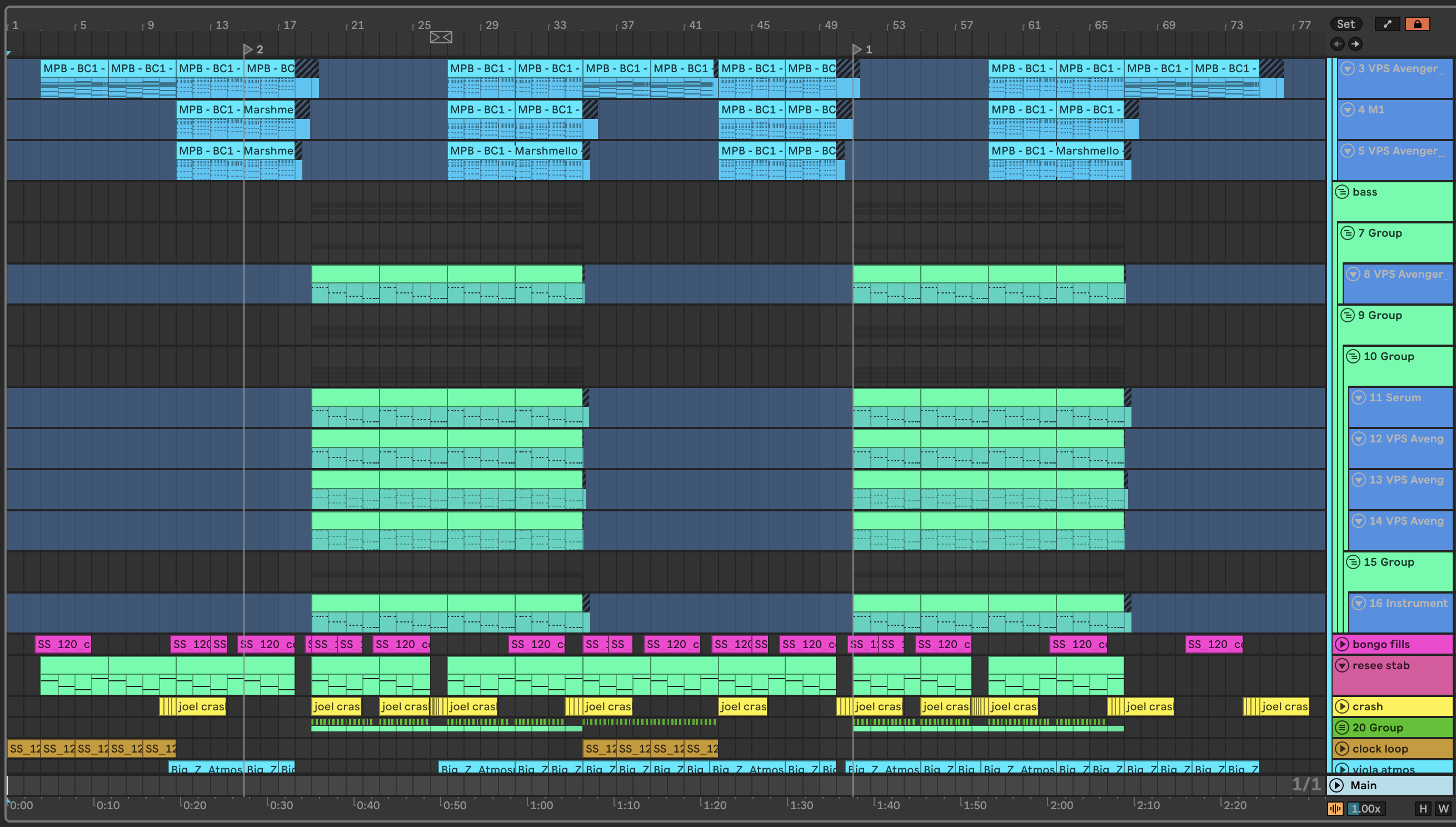Unfold the 11 Serum track
Image resolution: width=1456 pixels, height=827 pixels.
(1358, 397)
